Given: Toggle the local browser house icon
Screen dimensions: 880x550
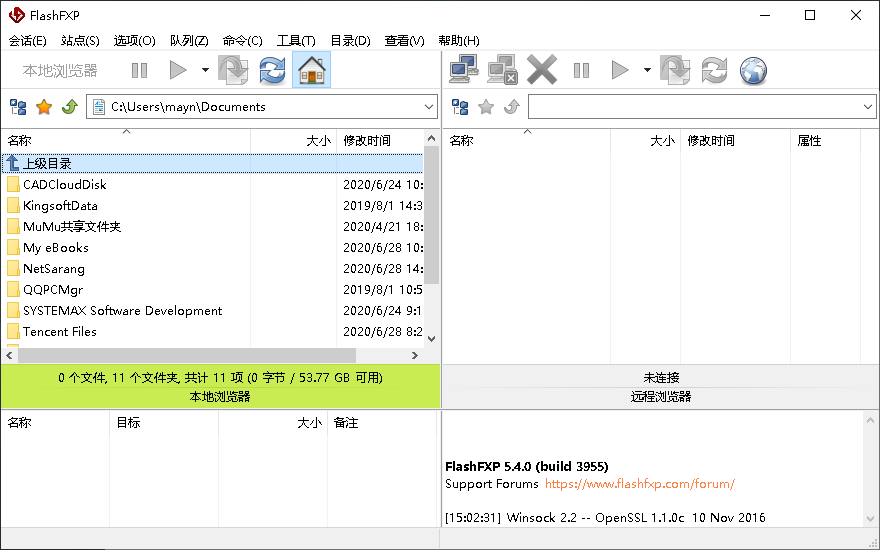Looking at the screenshot, I should 311,70.
